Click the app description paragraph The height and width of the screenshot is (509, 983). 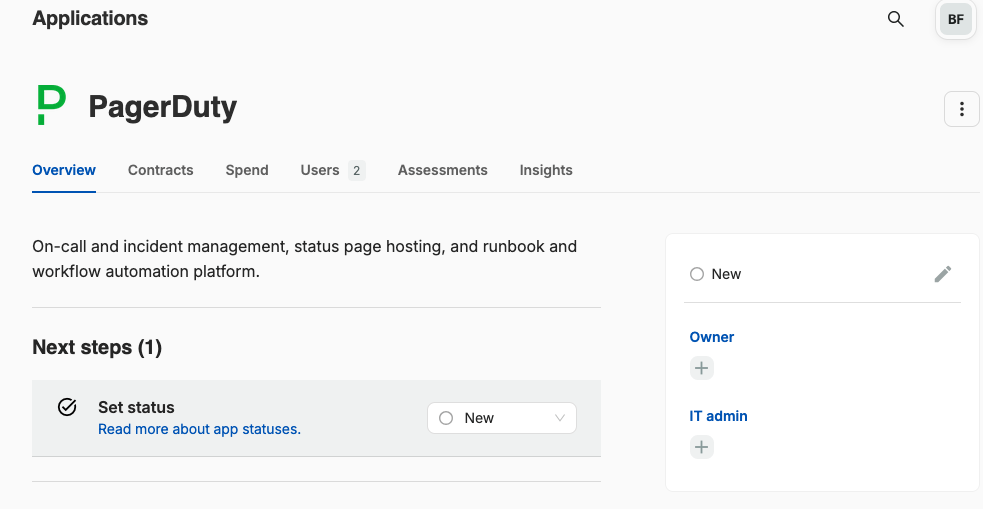tap(305, 259)
